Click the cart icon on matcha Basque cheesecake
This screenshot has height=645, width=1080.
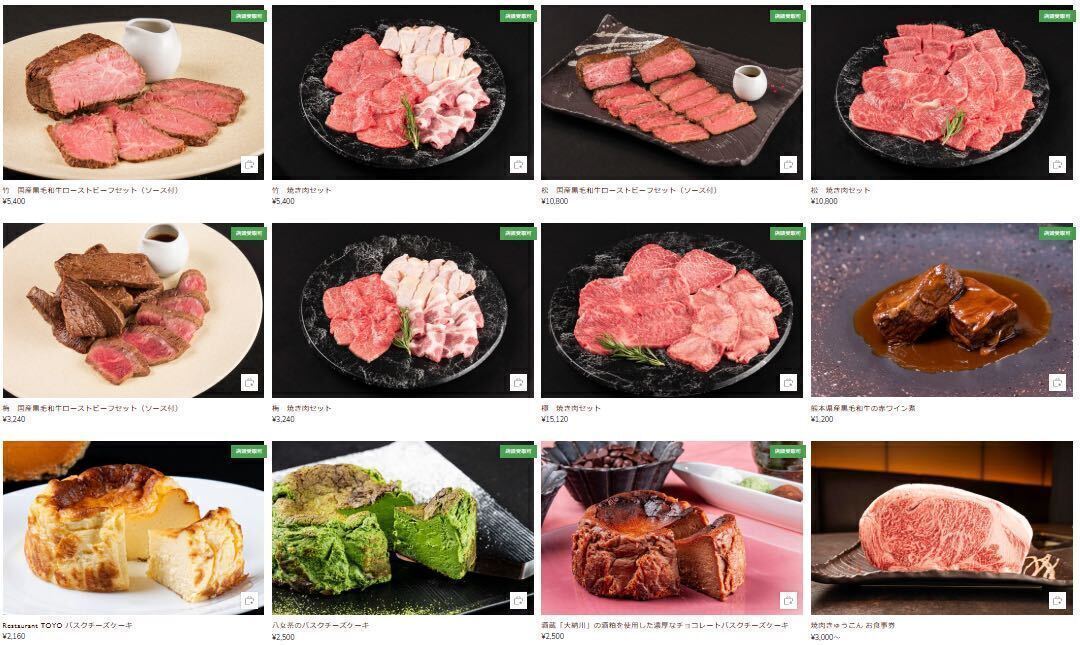(x=519, y=600)
